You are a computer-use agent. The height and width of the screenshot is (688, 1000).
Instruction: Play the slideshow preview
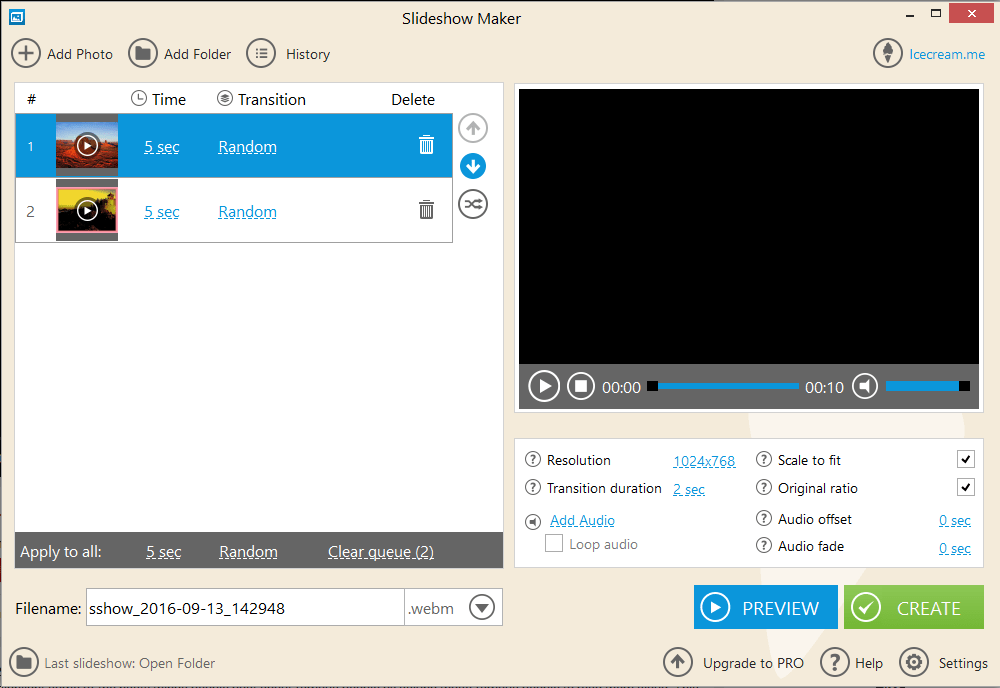tap(543, 385)
